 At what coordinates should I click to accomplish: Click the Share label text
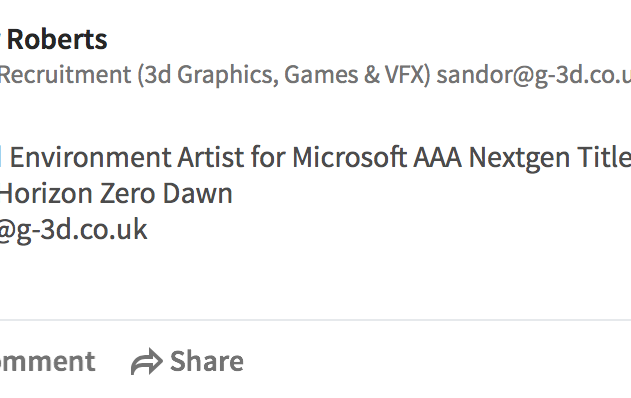click(x=207, y=361)
